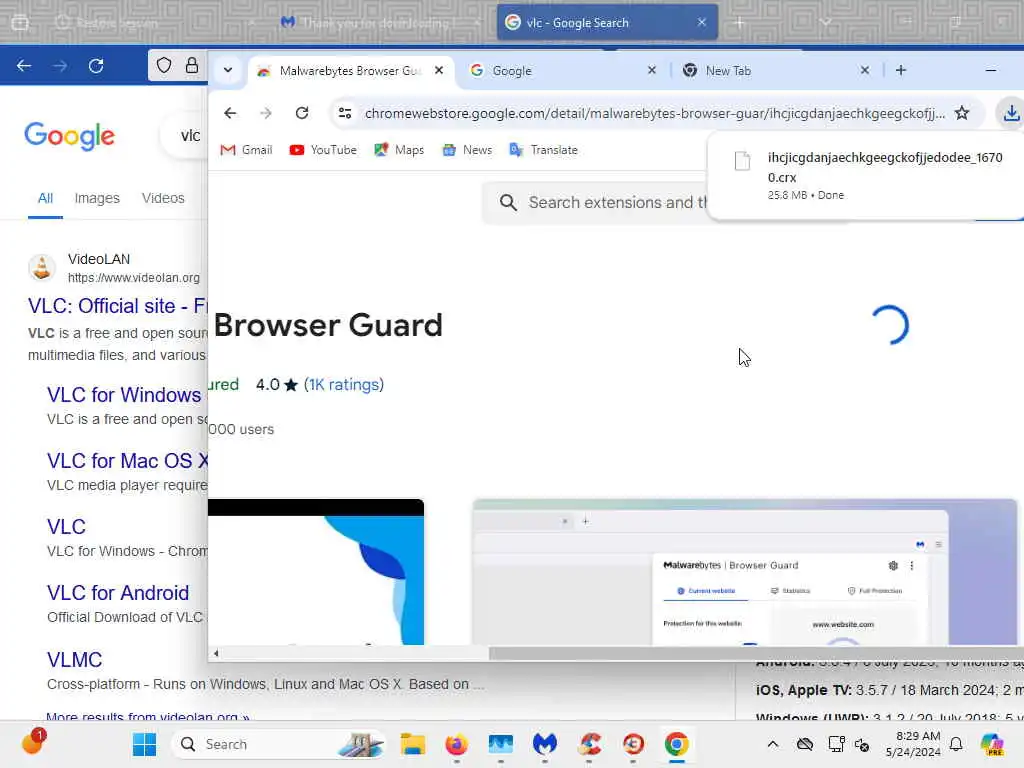Open Malwarebytes from taskbar
The width and height of the screenshot is (1024, 768).
coord(545,744)
